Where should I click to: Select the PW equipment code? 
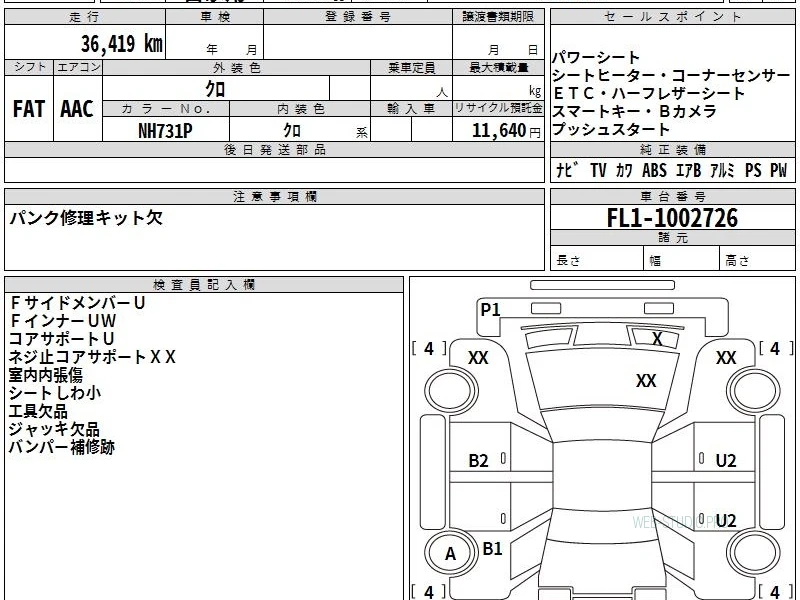click(779, 170)
